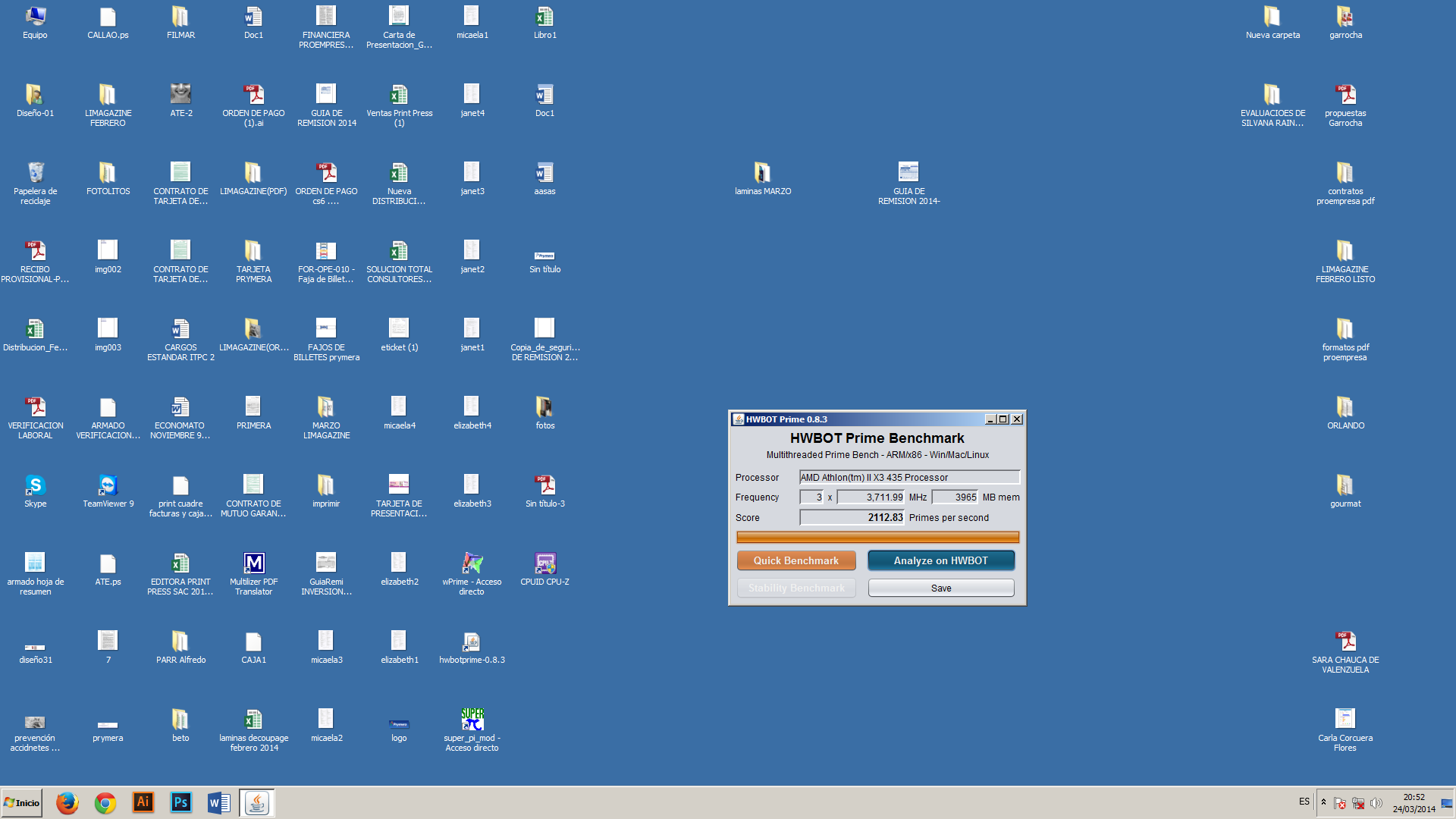Viewport: 1456px width, 819px height.
Task: Click the Quick Benchmark button
Action: click(796, 560)
